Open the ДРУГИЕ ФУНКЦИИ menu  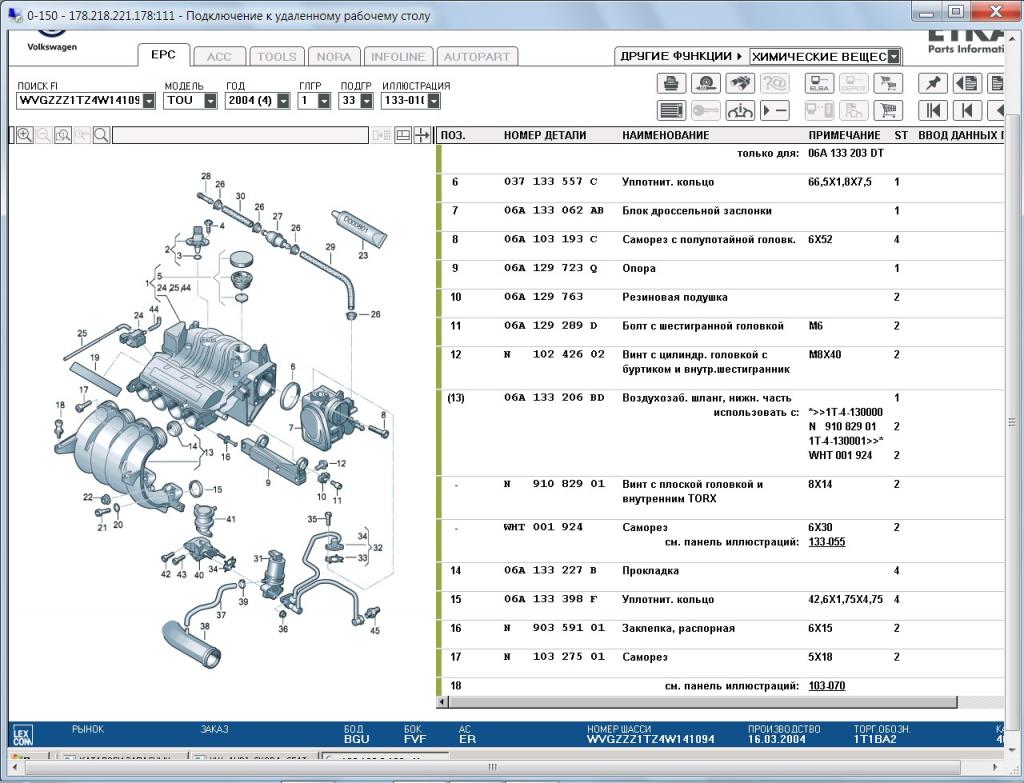pyautogui.click(x=681, y=56)
